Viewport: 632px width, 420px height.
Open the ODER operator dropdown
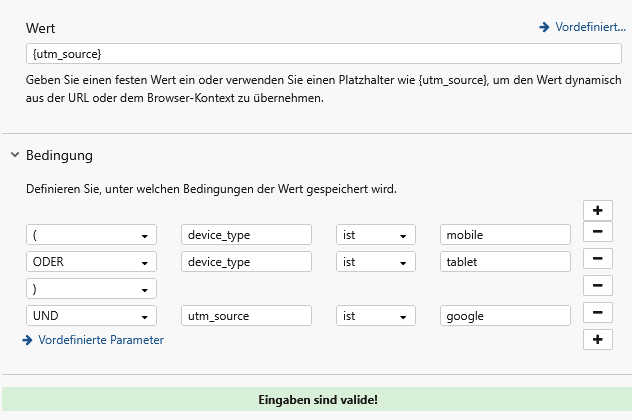[x=91, y=261]
